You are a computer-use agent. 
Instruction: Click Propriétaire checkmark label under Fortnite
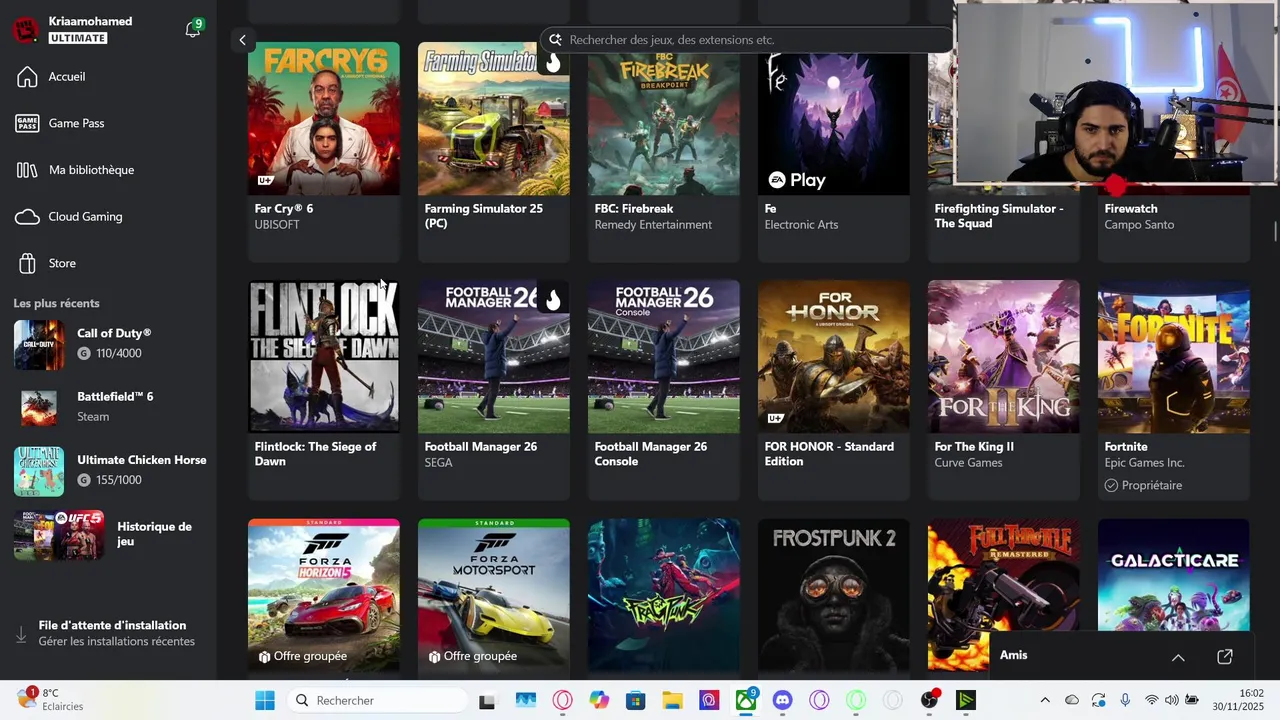[x=1143, y=485]
